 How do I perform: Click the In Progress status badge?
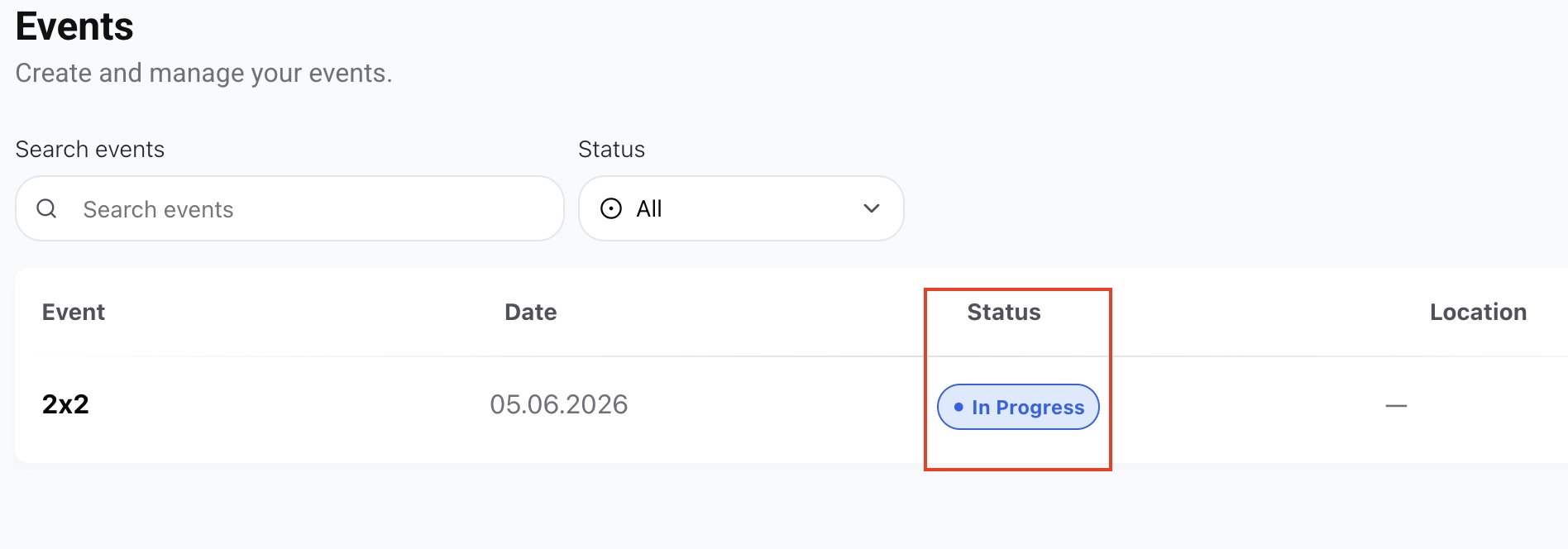point(1018,407)
